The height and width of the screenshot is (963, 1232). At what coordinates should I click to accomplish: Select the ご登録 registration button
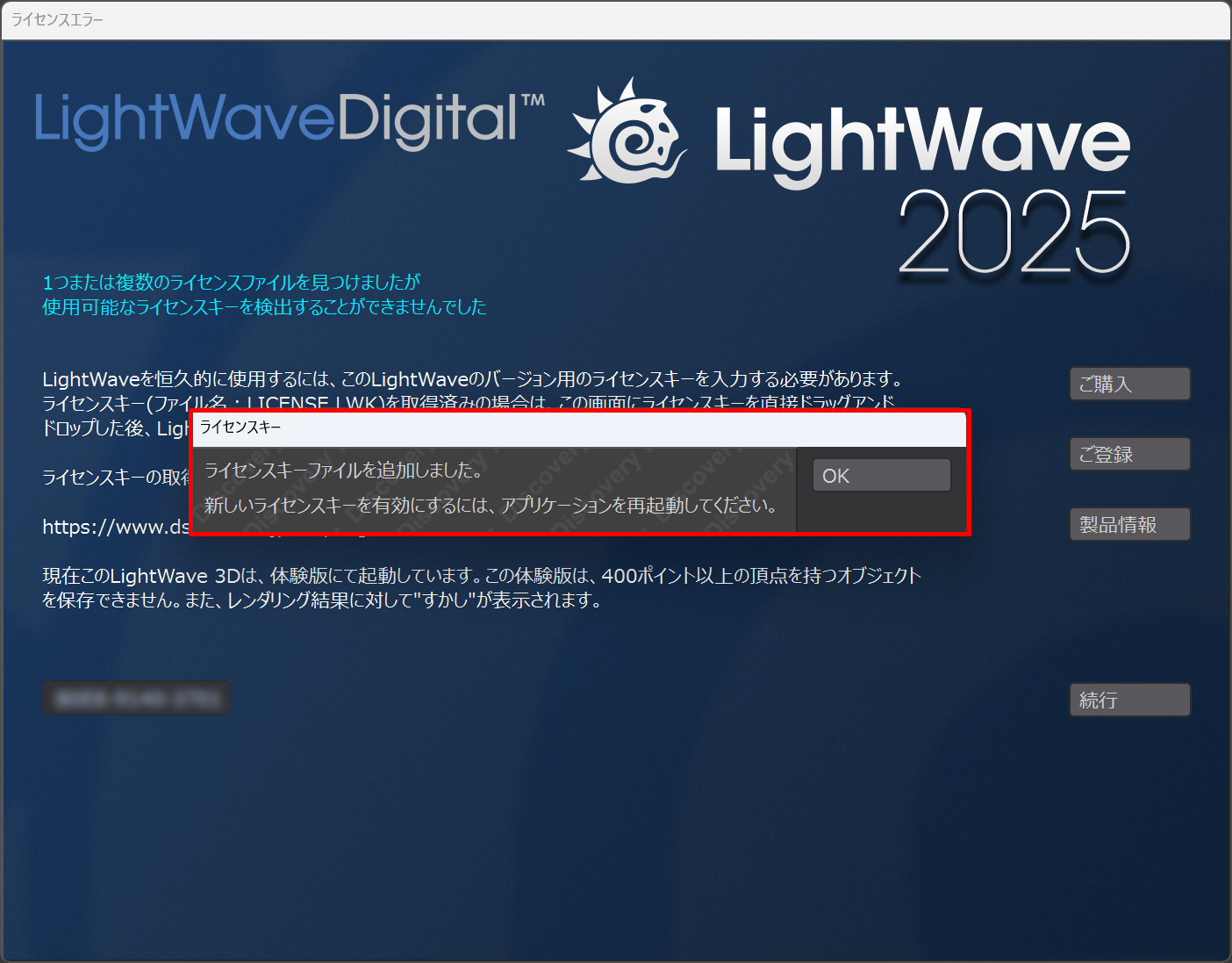[x=1129, y=454]
